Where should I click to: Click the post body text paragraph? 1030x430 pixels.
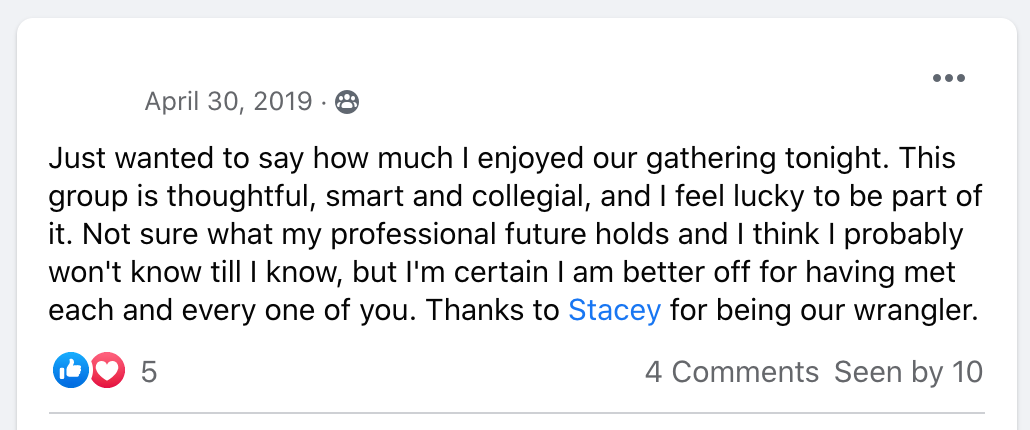500,234
